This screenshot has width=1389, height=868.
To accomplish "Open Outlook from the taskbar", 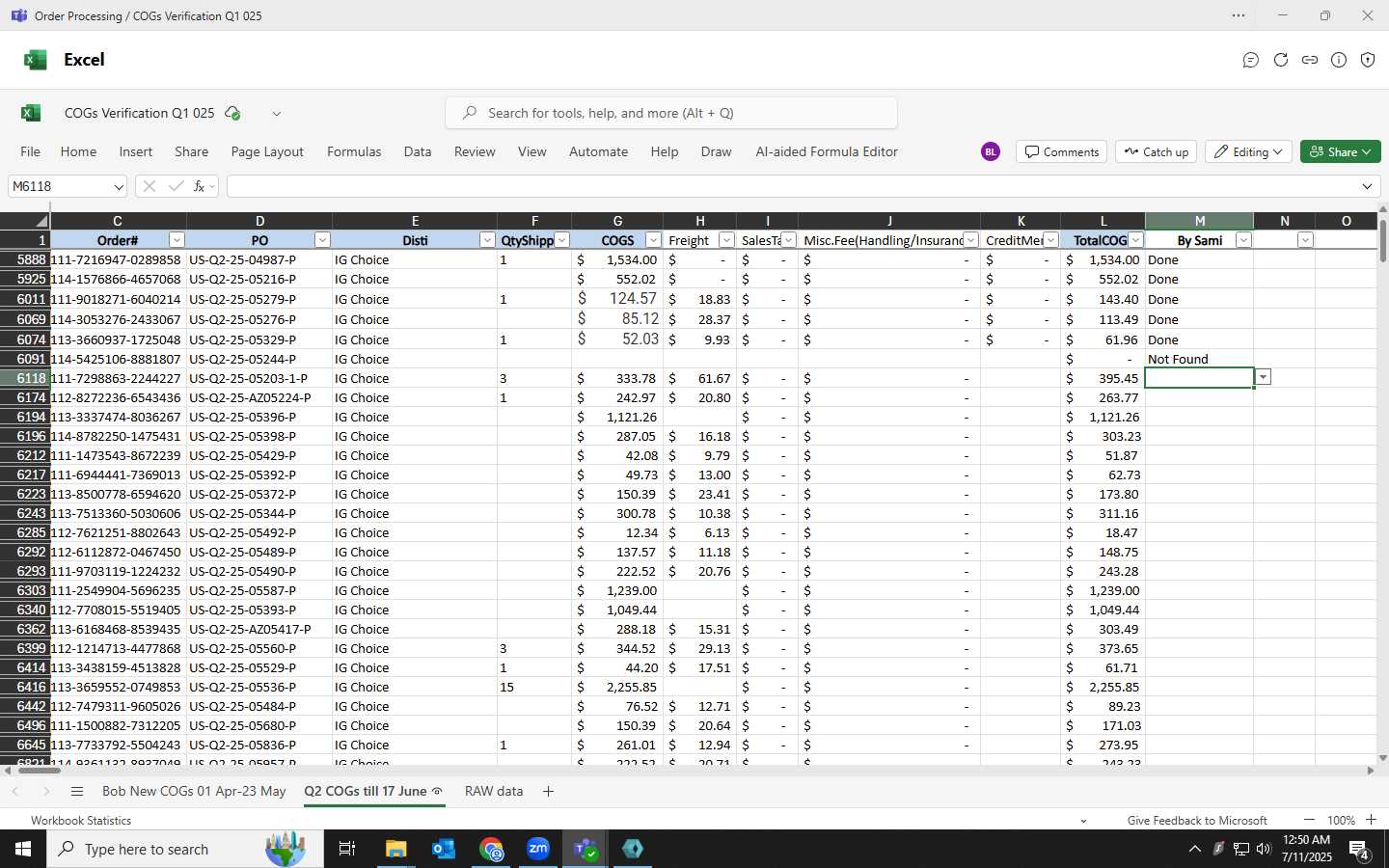I will click(x=444, y=849).
